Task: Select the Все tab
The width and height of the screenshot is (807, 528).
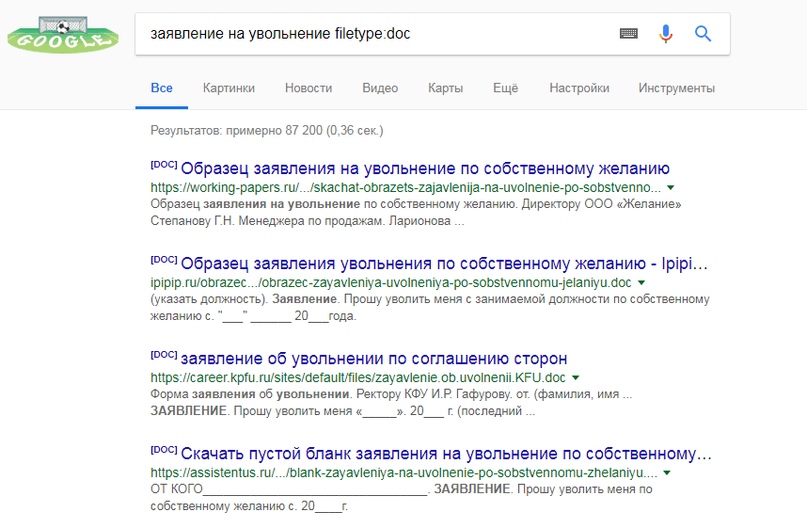Action: tap(161, 88)
